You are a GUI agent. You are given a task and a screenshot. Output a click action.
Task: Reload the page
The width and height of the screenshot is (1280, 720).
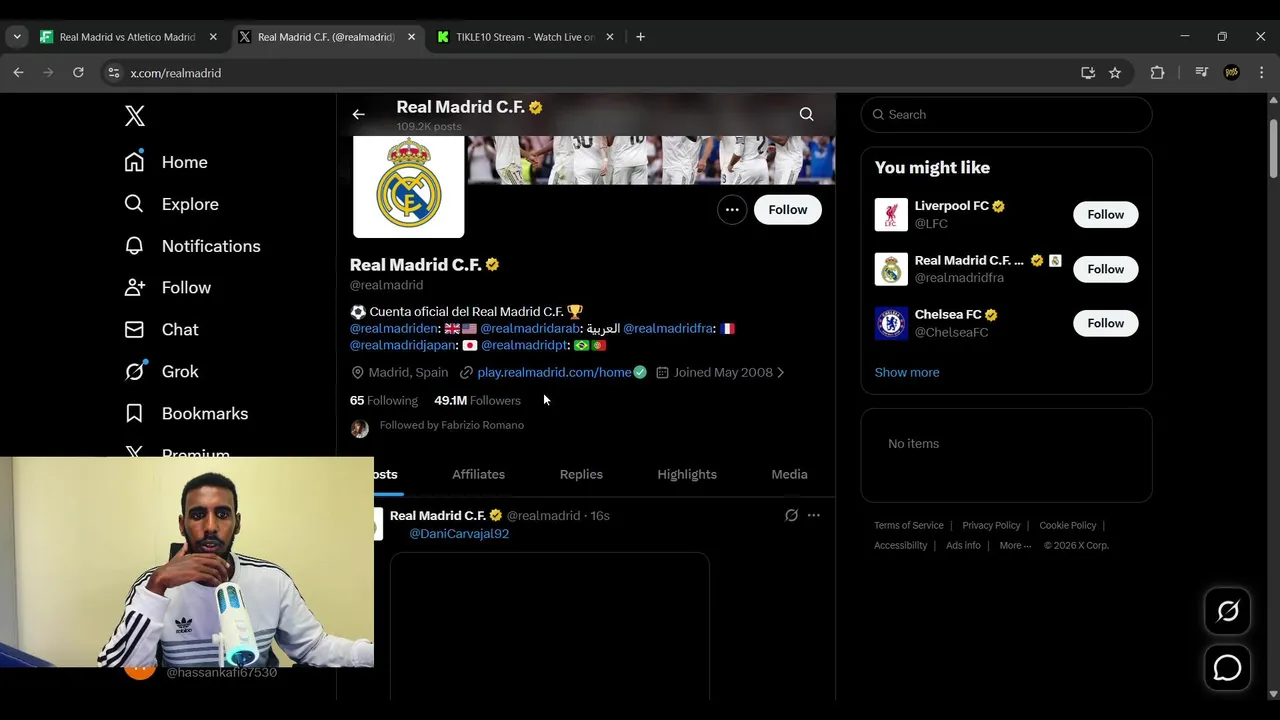78,73
